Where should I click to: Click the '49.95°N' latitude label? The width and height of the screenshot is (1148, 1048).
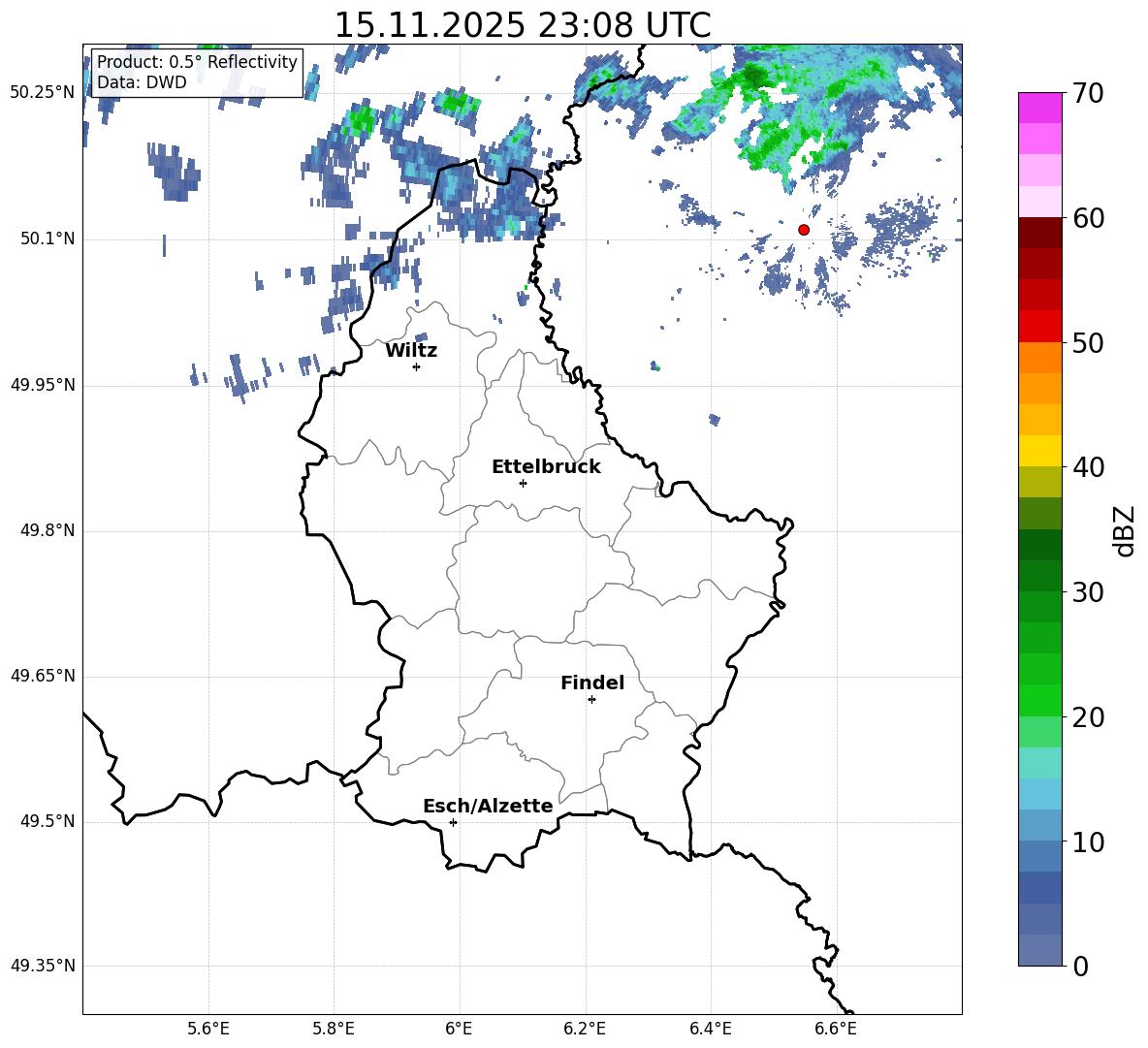43,384
